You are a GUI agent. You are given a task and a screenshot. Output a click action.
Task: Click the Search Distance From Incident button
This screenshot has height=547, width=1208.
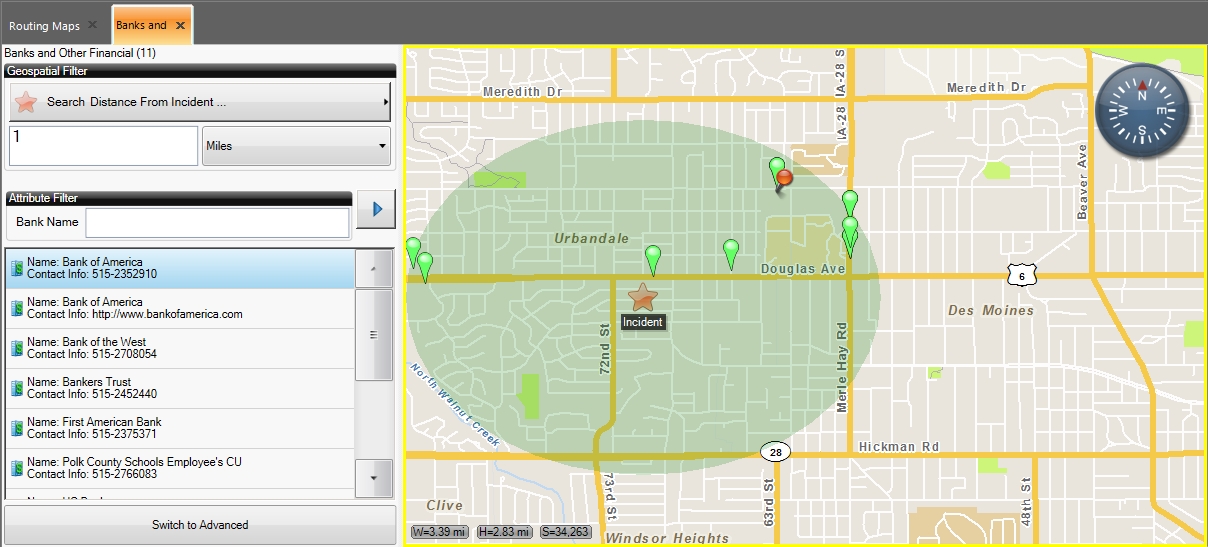tap(200, 102)
